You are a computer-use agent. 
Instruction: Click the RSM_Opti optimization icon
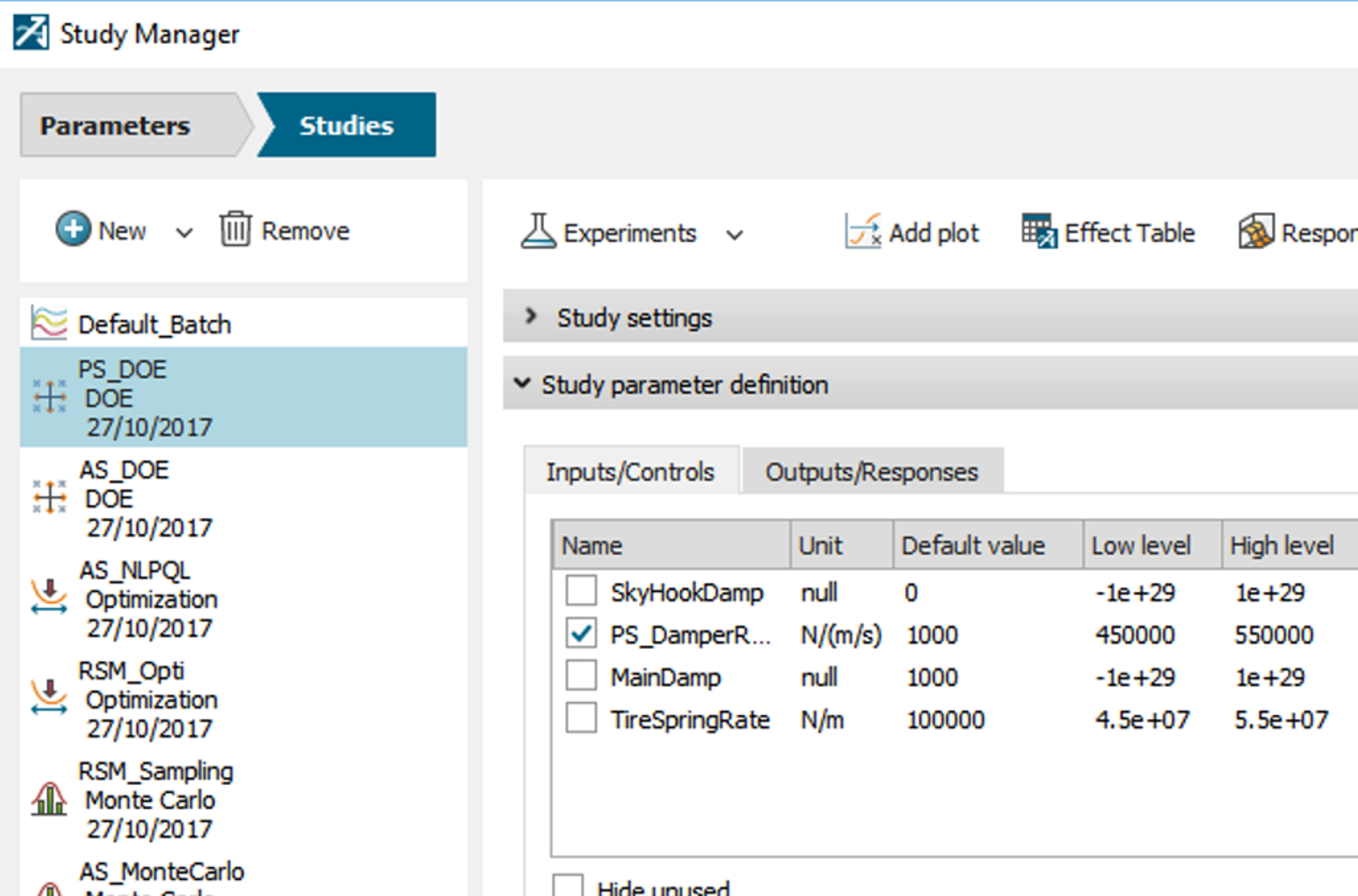pyautogui.click(x=49, y=698)
